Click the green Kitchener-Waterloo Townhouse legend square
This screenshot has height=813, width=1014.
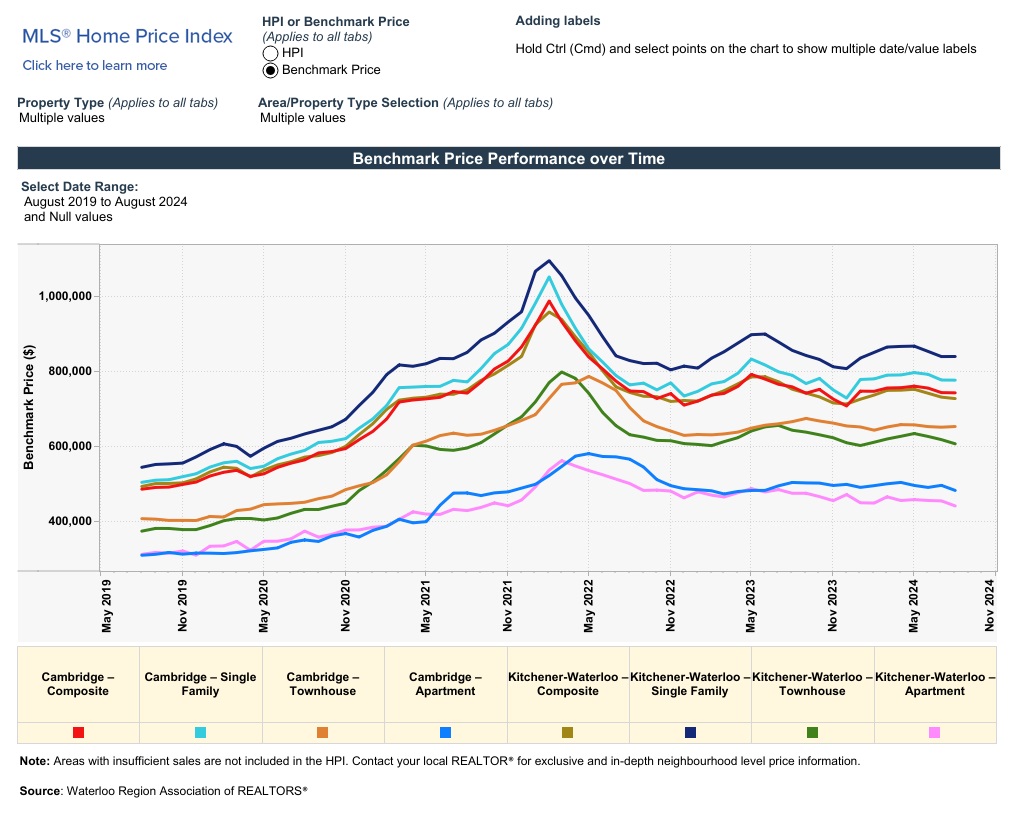812,733
